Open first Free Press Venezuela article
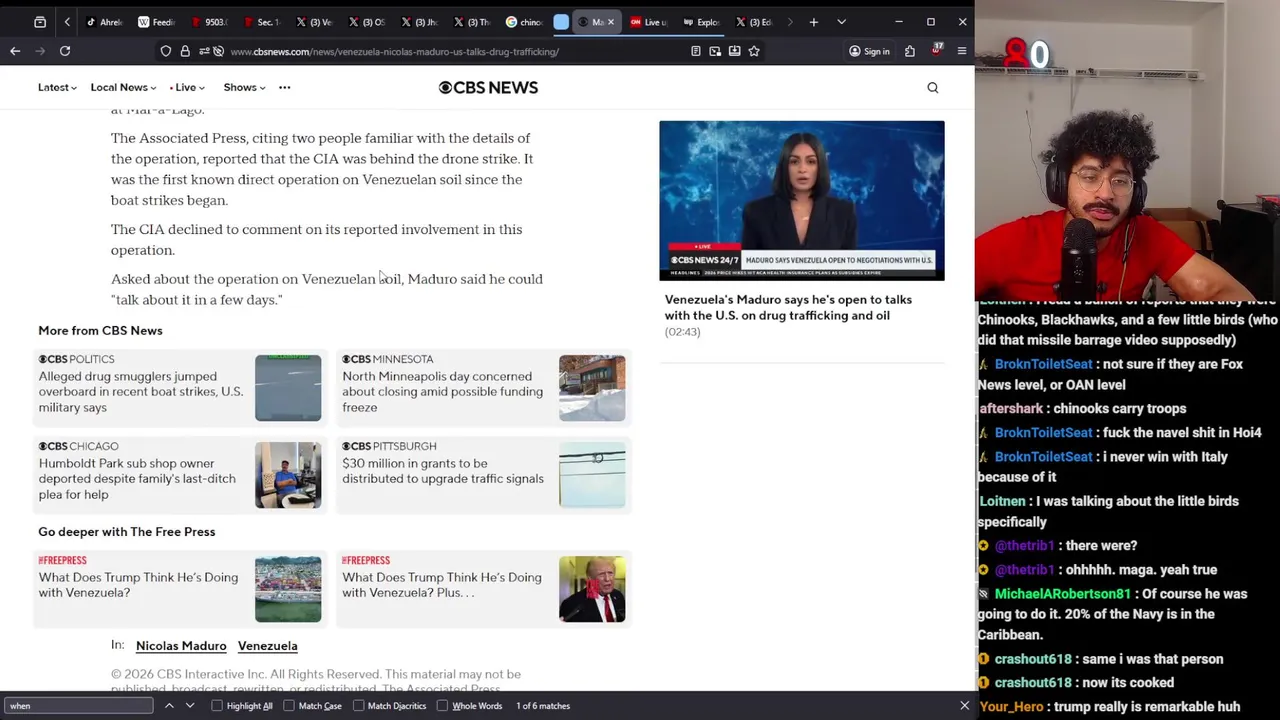Image resolution: width=1280 pixels, height=720 pixels. click(138, 585)
